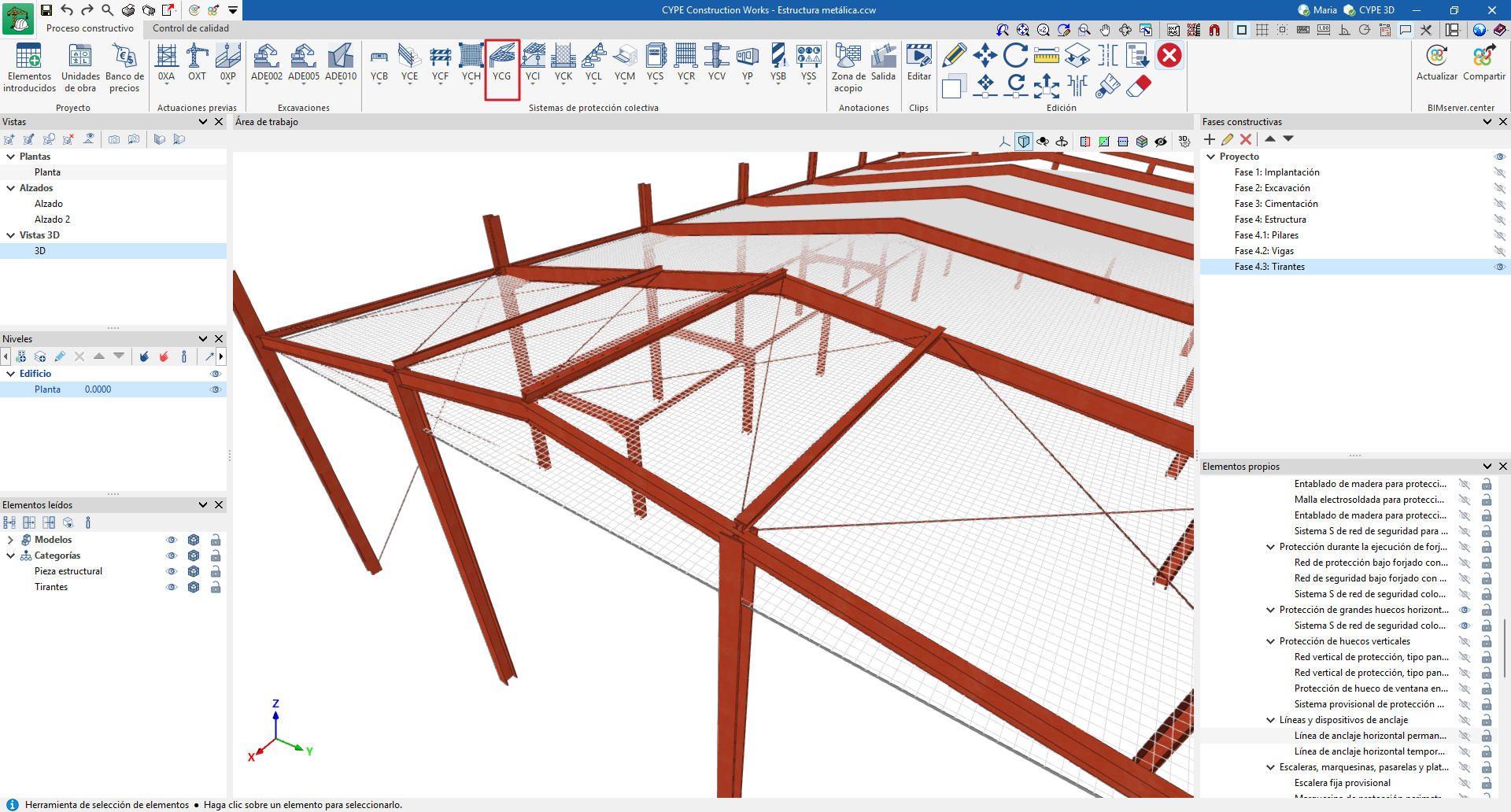
Task: Open Banco de precios
Action: pos(124,68)
